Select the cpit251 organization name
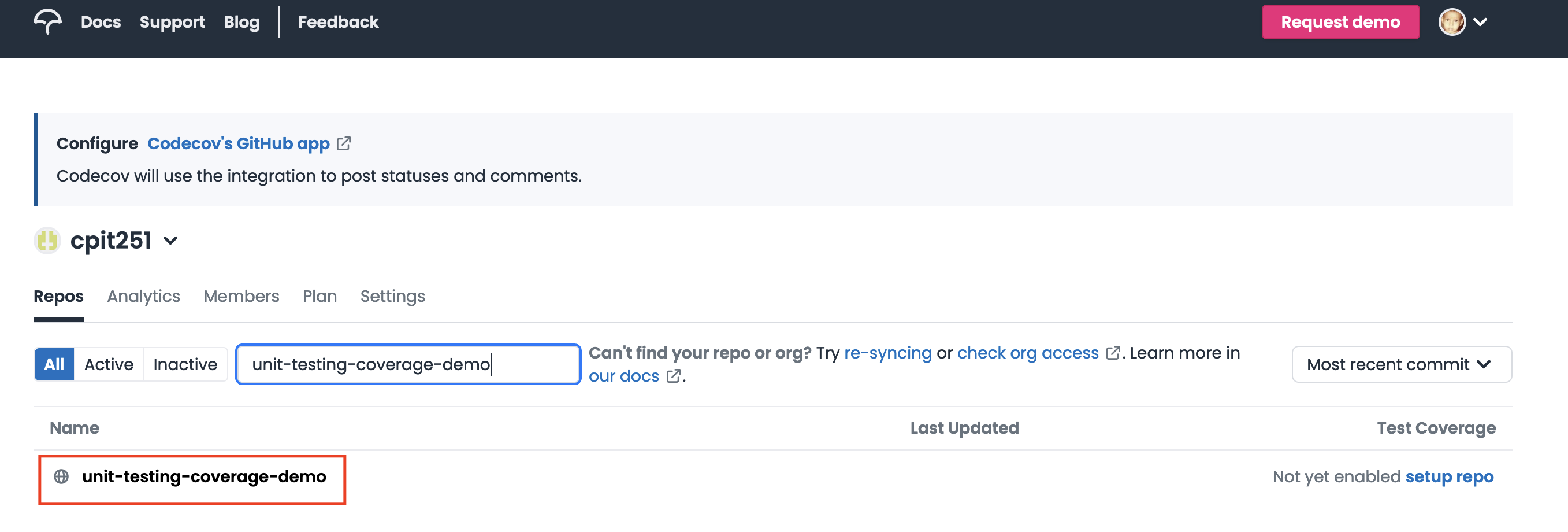Screen dimensions: 1568x532 (x=111, y=240)
